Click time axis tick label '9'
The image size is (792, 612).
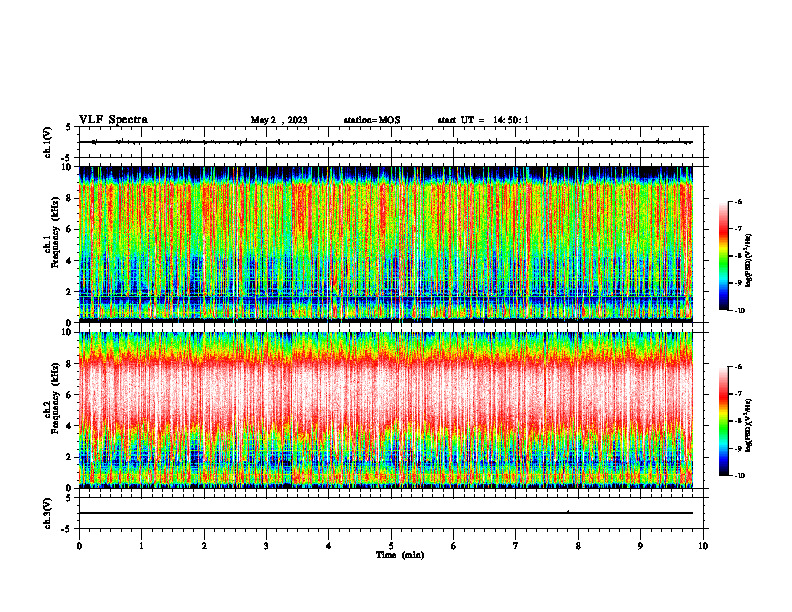coord(640,546)
